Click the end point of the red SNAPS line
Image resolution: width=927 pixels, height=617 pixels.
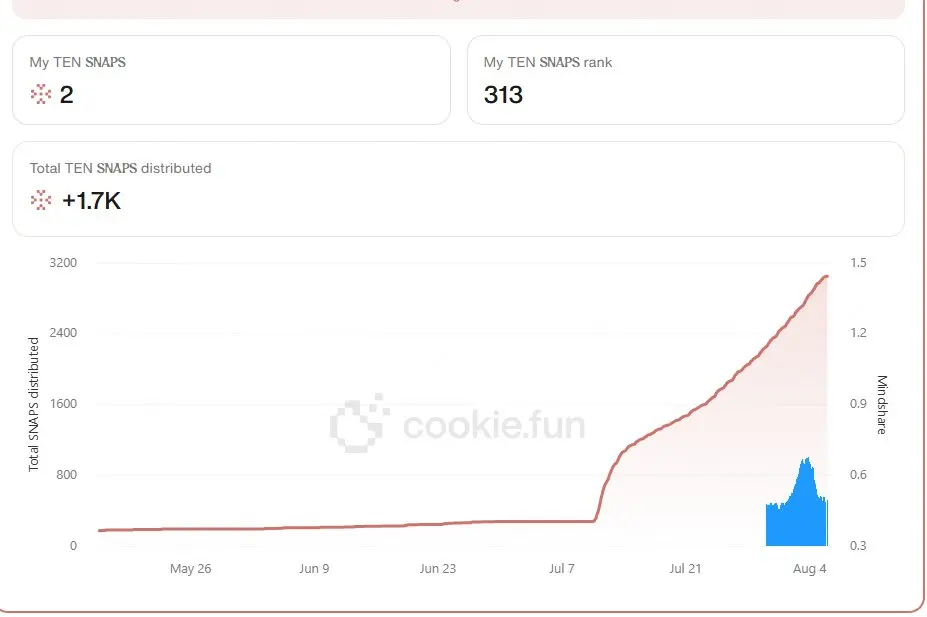(826, 276)
